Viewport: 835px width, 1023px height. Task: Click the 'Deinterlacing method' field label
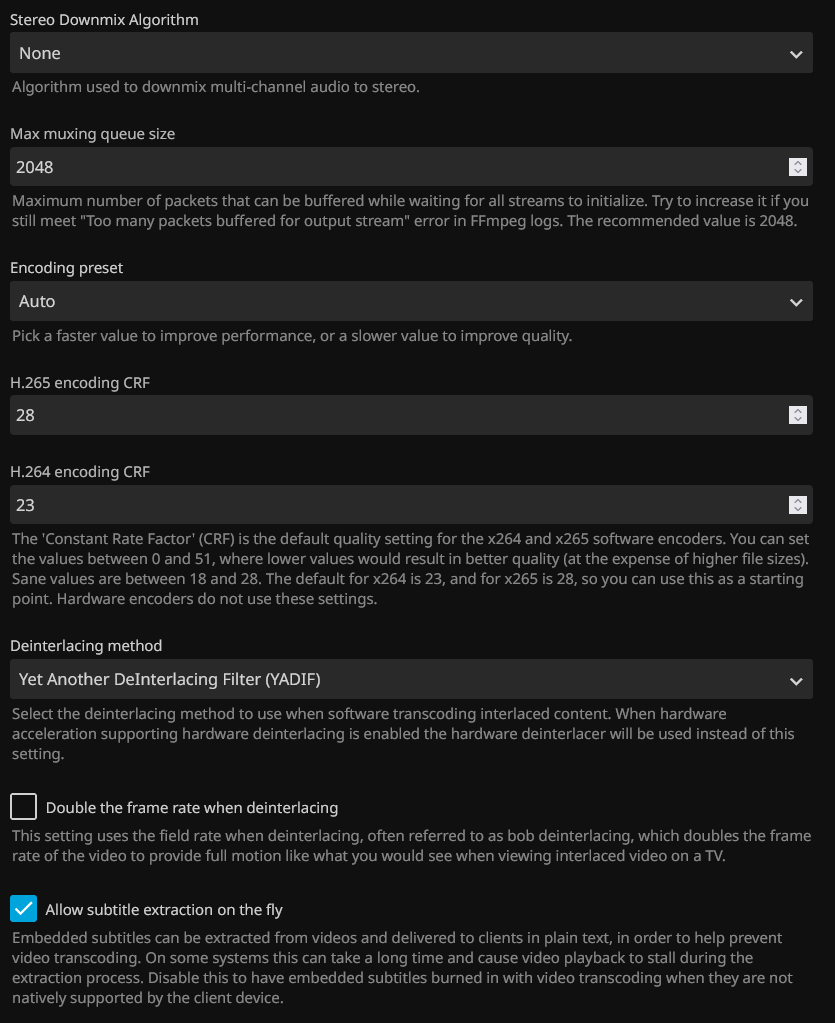pos(86,646)
